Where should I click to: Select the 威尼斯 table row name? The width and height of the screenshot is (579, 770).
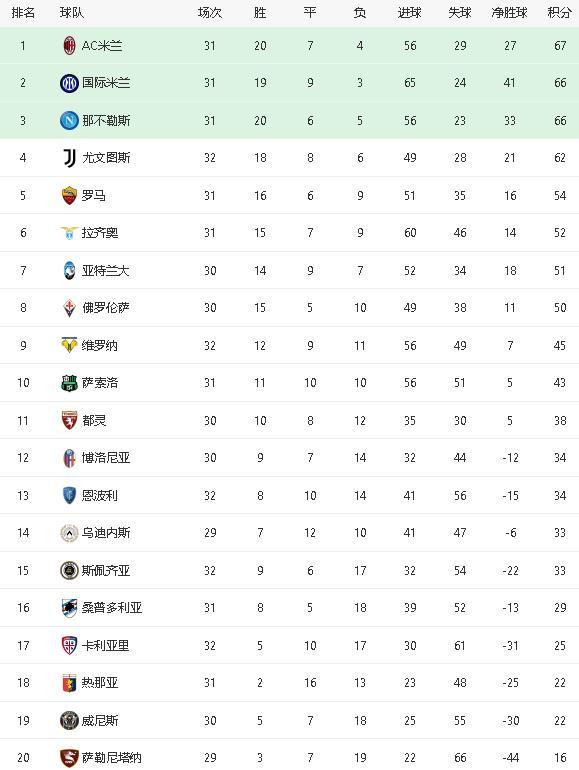tap(100, 720)
